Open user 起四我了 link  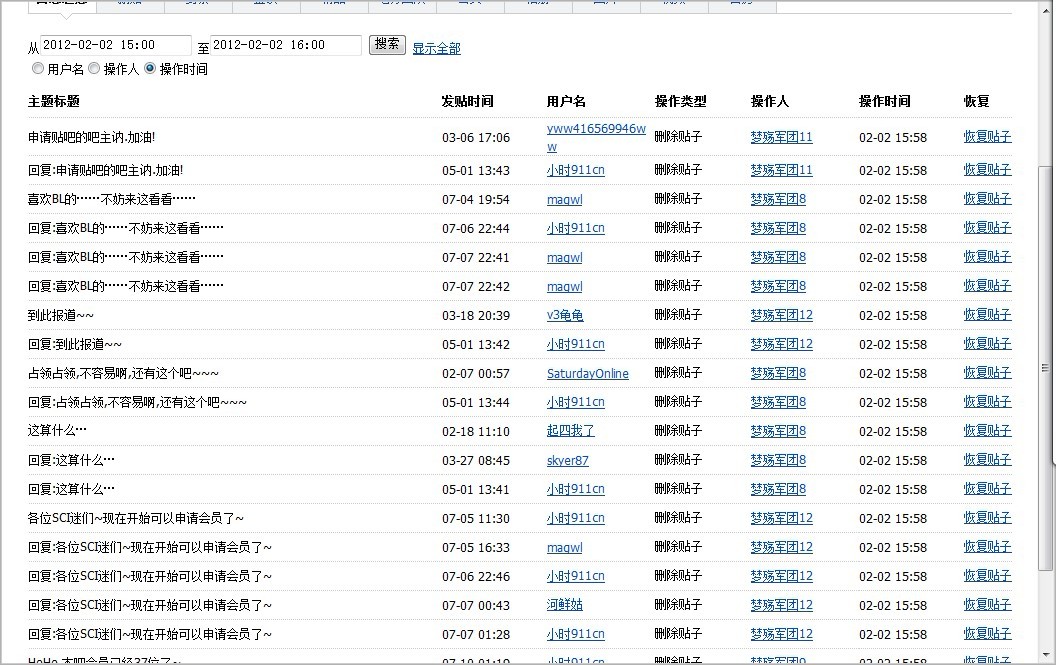570,431
